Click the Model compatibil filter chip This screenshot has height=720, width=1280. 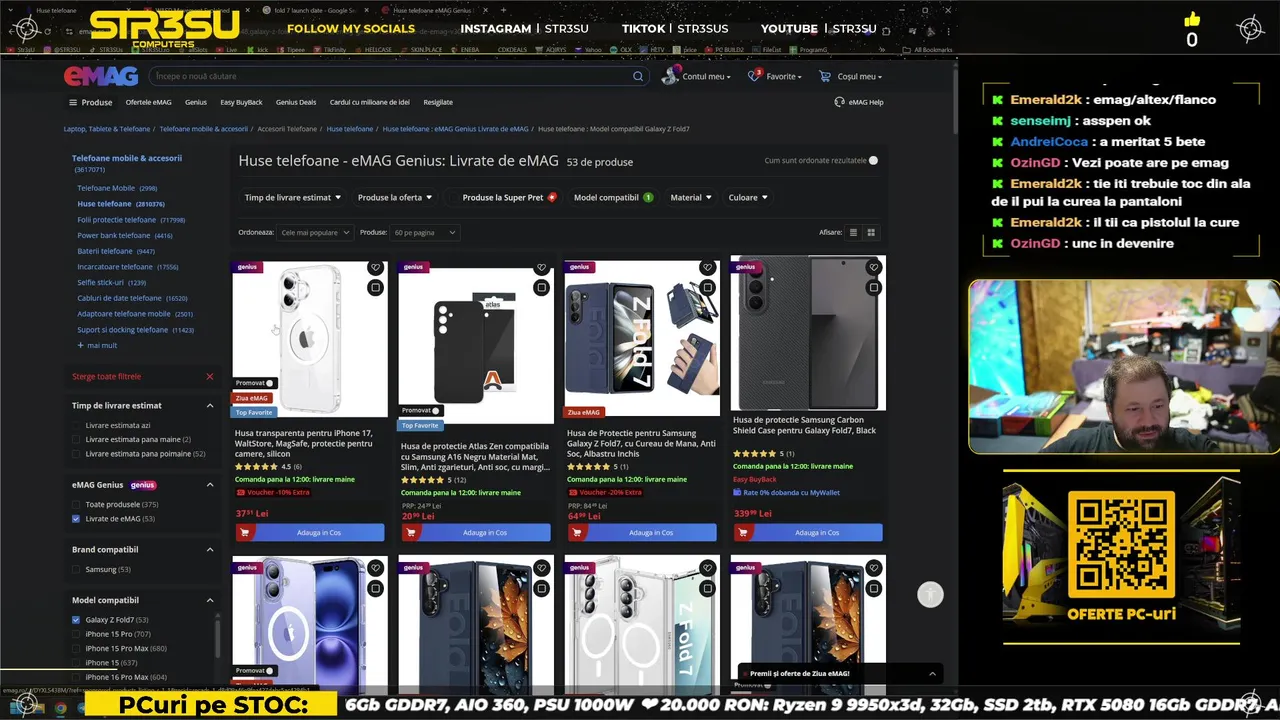coord(613,197)
